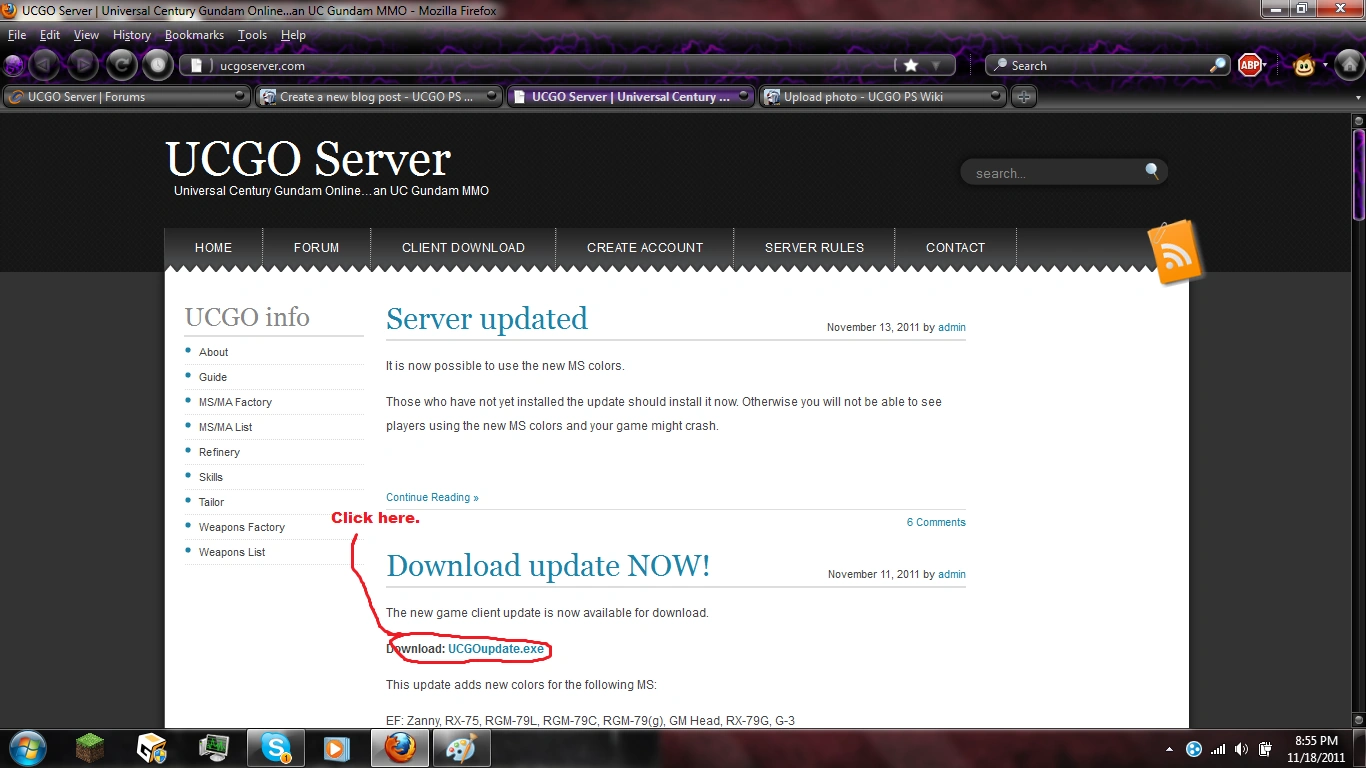Bookmark this page with the star icon
The width and height of the screenshot is (1366, 768).
tap(910, 65)
